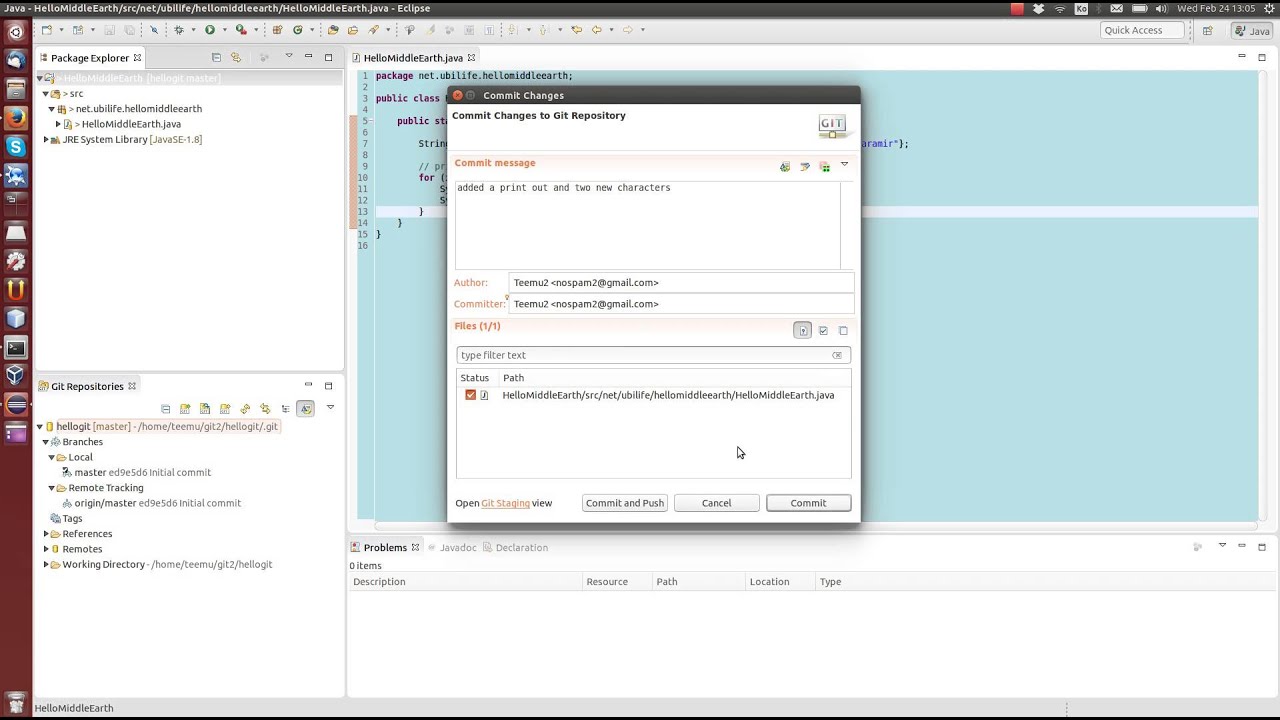Select the origin/master remote tracking branch
Viewport: 1280px width, 720px height.
click(150, 503)
